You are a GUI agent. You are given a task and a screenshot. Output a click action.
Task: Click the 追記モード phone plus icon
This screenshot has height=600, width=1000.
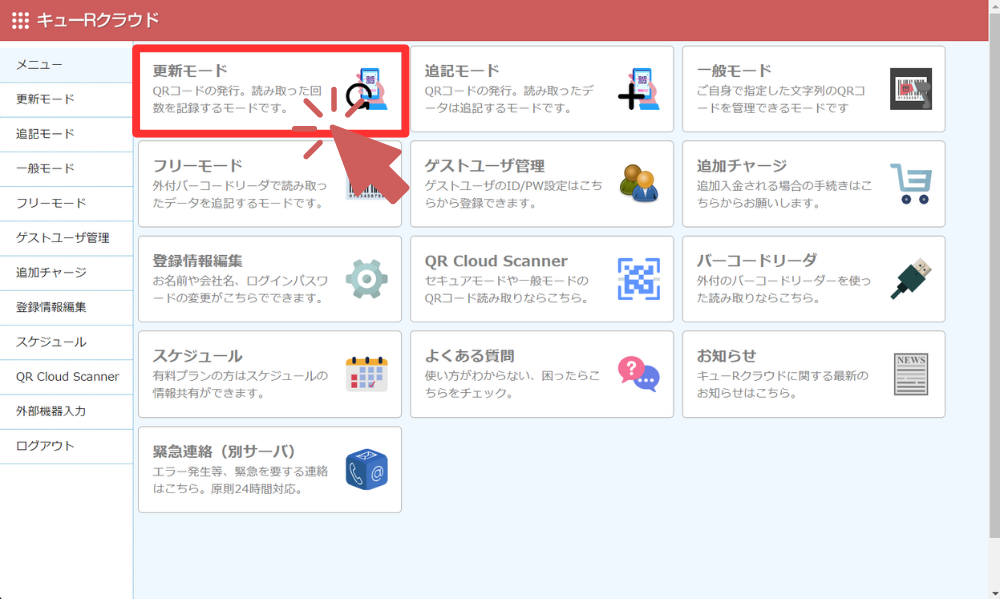click(x=639, y=89)
